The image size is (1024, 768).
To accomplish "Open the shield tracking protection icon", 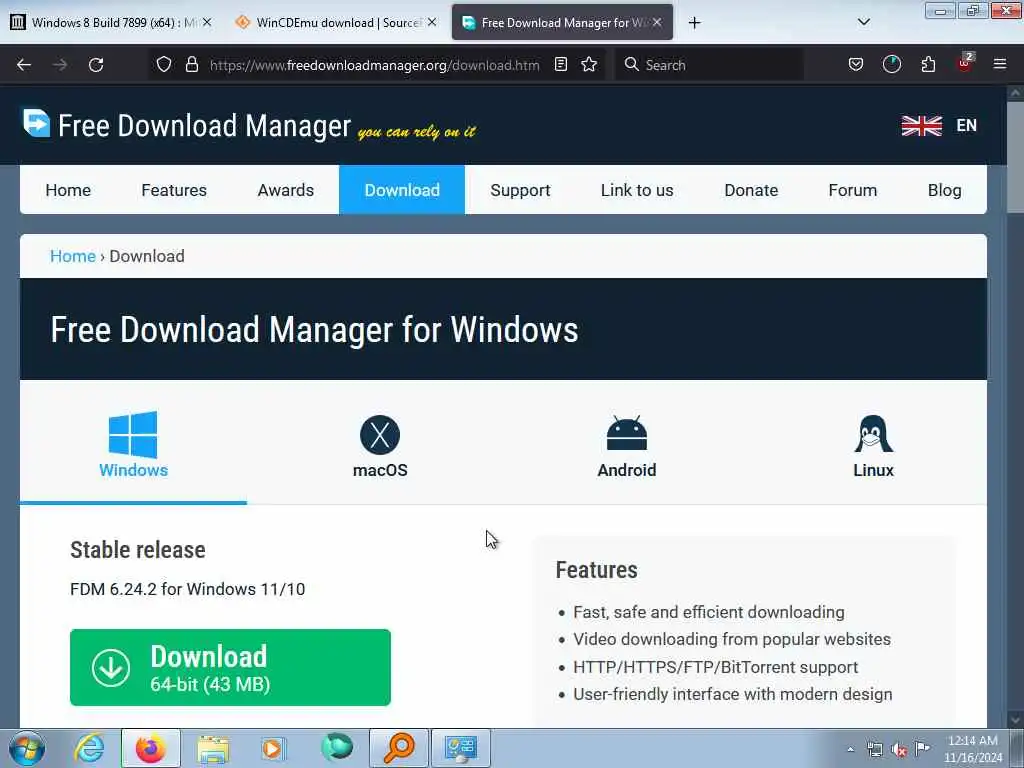I will (164, 64).
